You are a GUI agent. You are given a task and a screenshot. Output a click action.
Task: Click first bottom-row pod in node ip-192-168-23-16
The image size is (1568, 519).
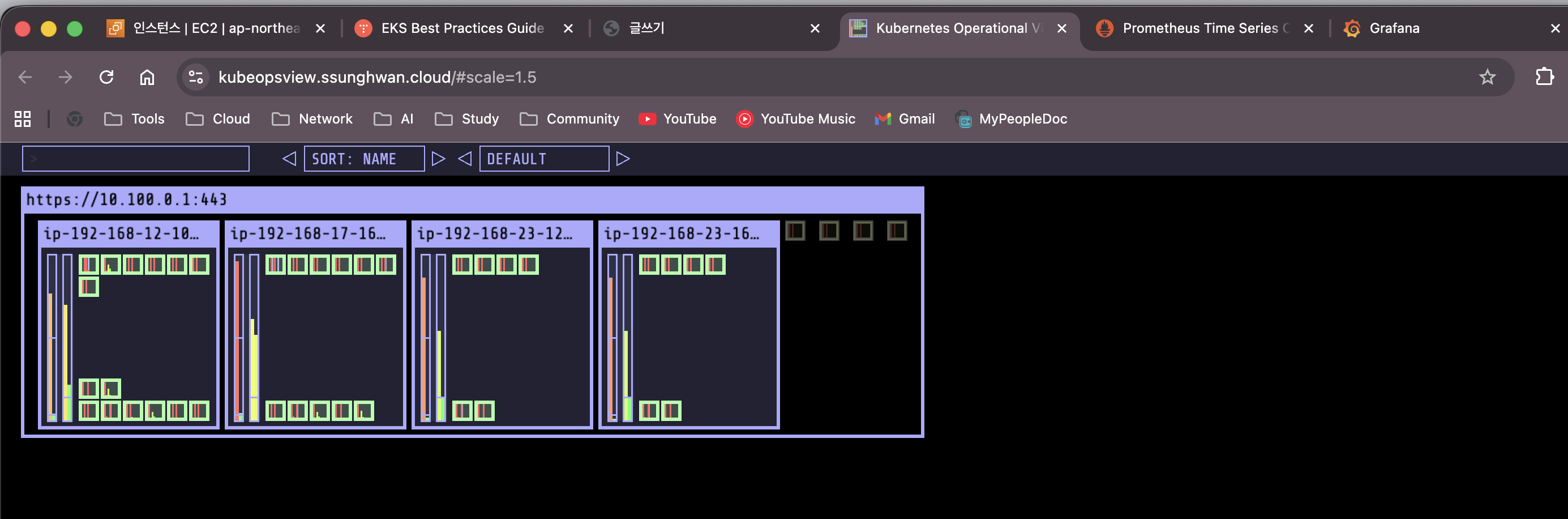click(x=649, y=411)
